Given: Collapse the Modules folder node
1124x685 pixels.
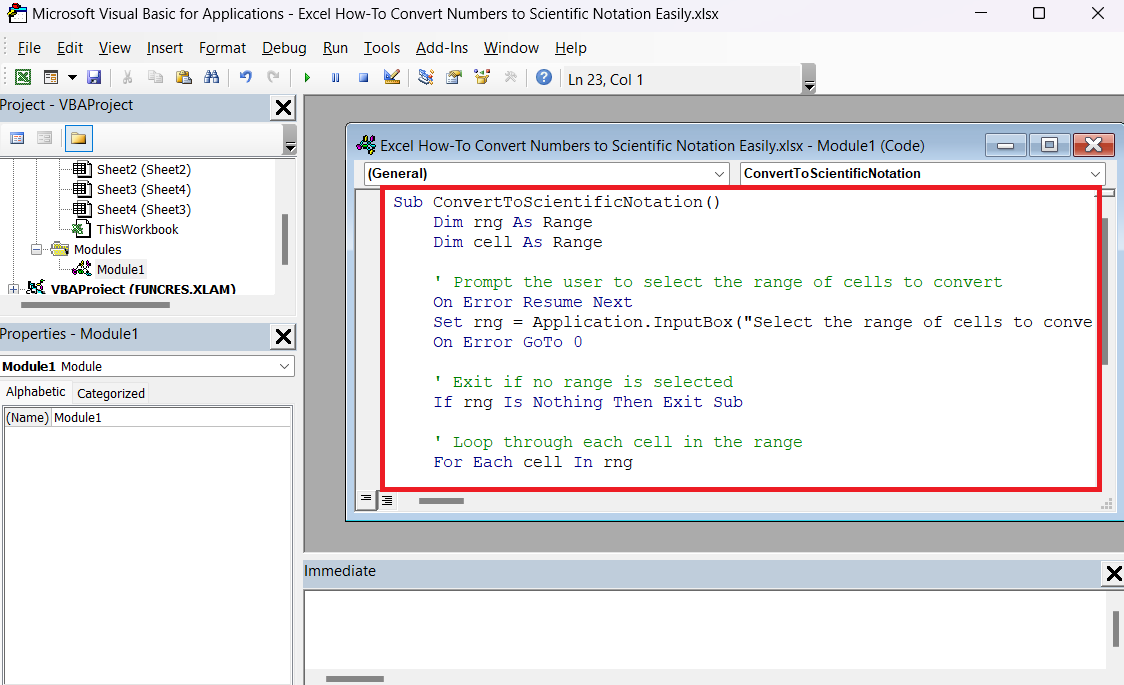Looking at the screenshot, I should point(36,249).
